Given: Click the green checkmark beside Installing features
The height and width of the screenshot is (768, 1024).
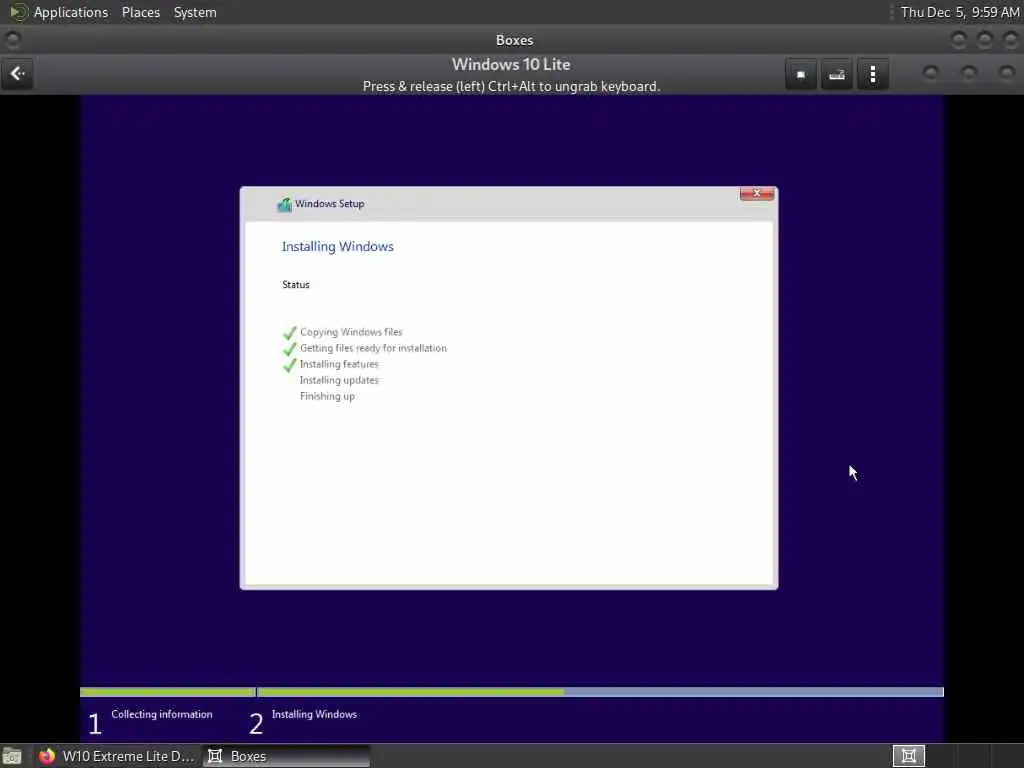Looking at the screenshot, I should point(289,365).
